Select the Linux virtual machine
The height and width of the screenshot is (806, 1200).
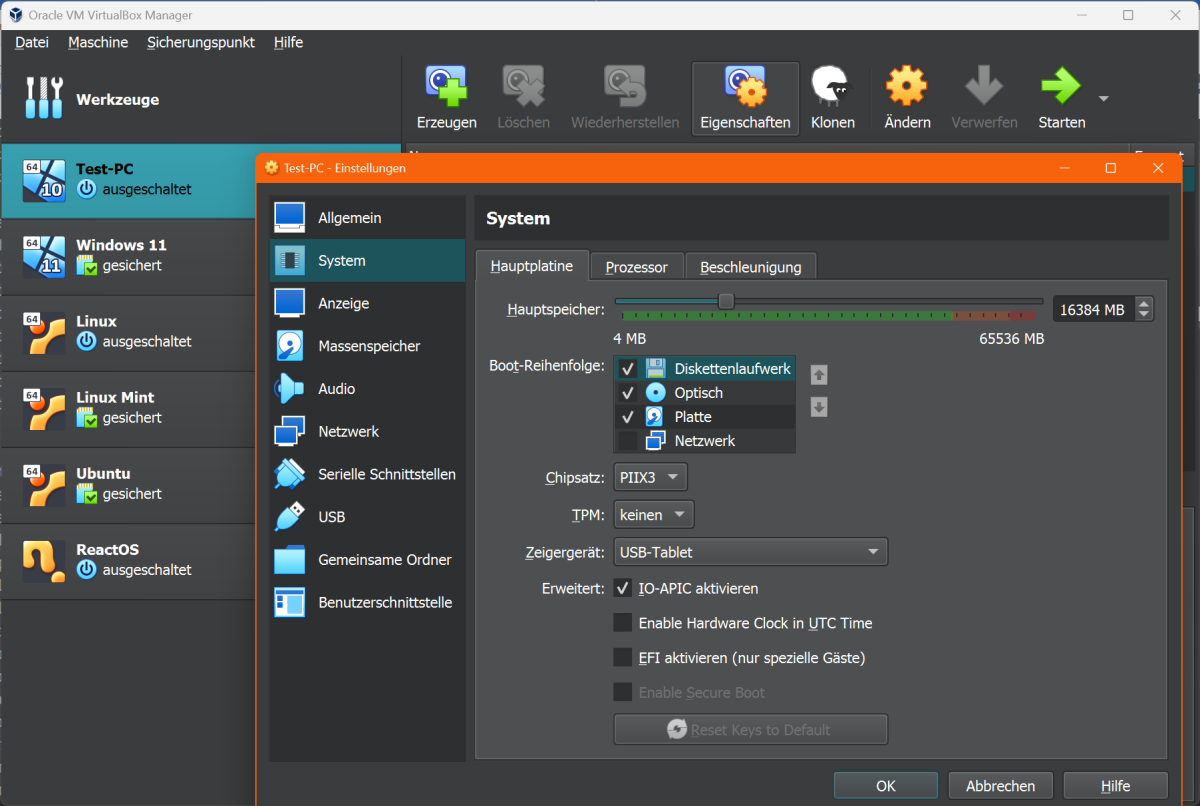128,332
